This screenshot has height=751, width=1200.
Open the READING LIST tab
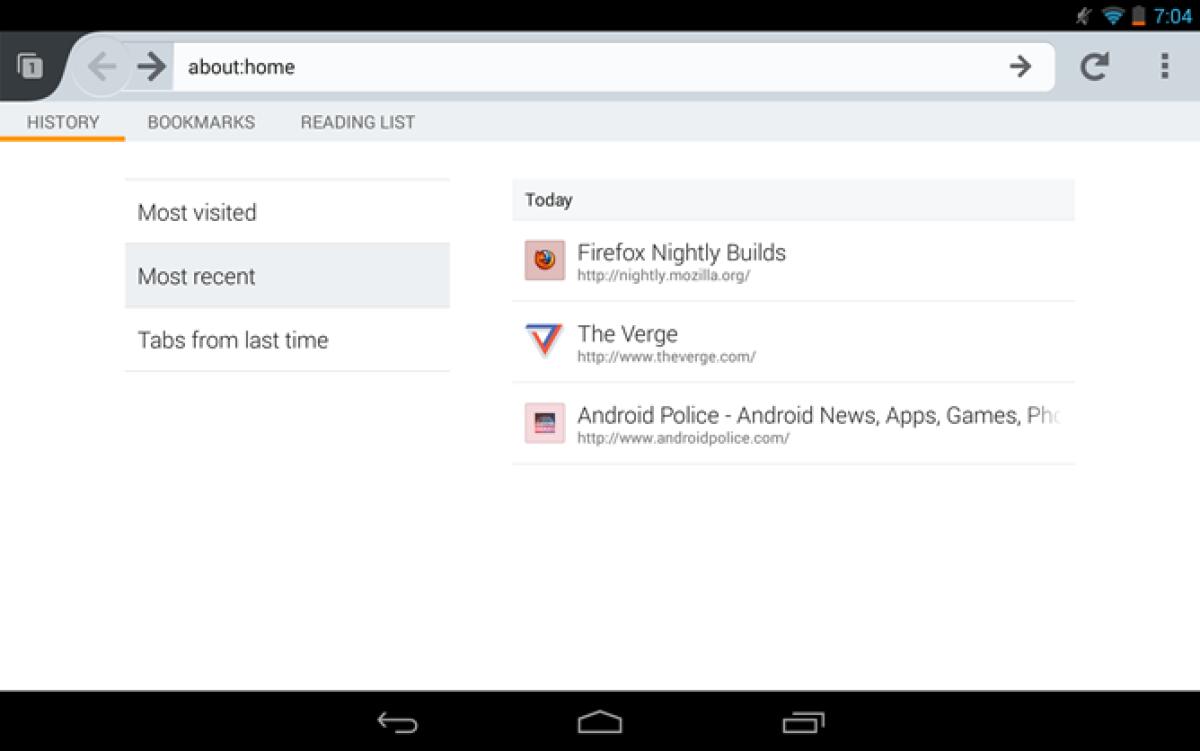tap(357, 122)
